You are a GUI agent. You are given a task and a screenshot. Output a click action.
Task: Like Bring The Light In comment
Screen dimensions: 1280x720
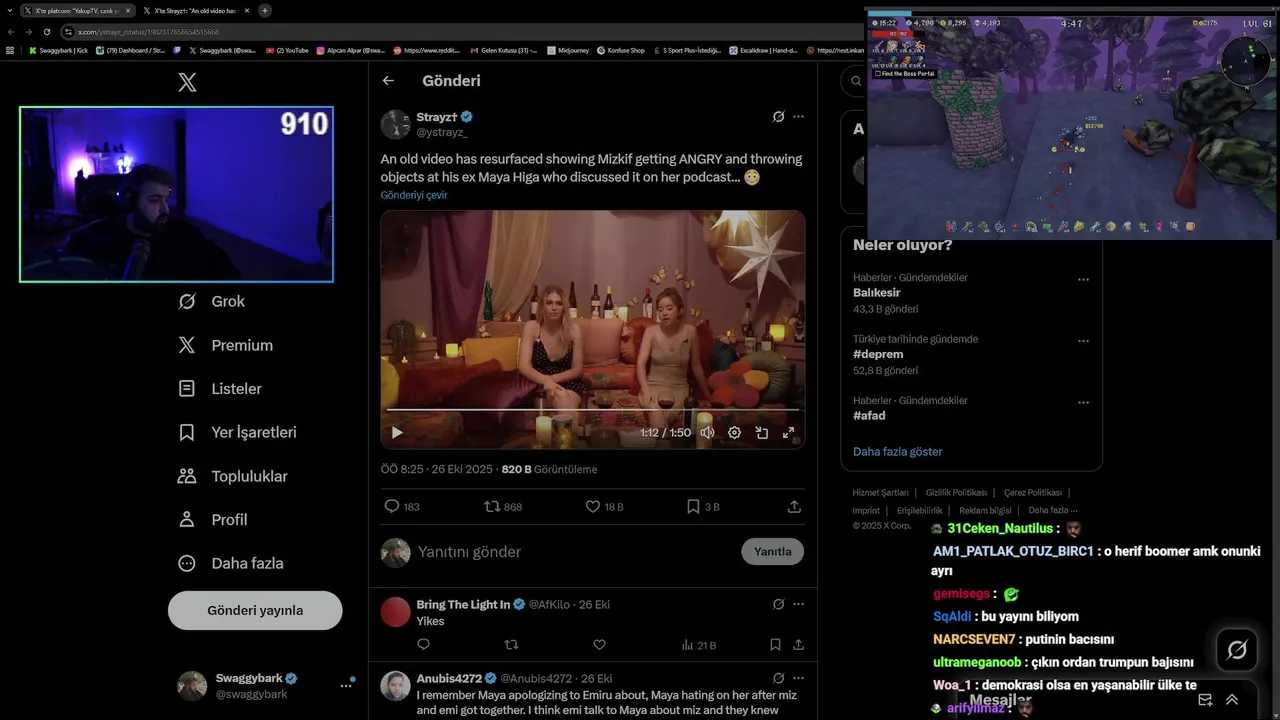coord(599,645)
